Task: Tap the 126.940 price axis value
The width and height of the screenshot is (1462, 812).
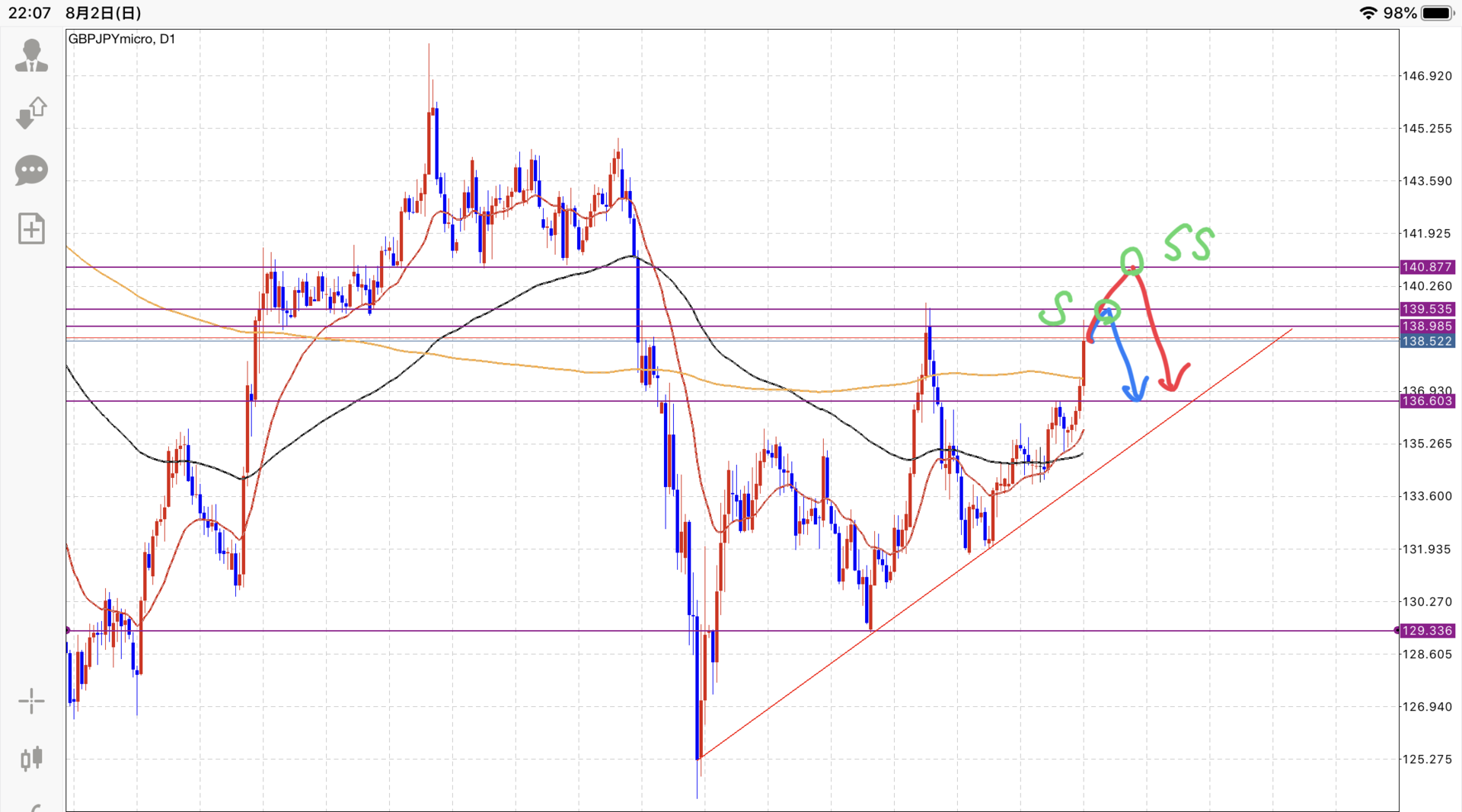Action: pyautogui.click(x=1428, y=707)
